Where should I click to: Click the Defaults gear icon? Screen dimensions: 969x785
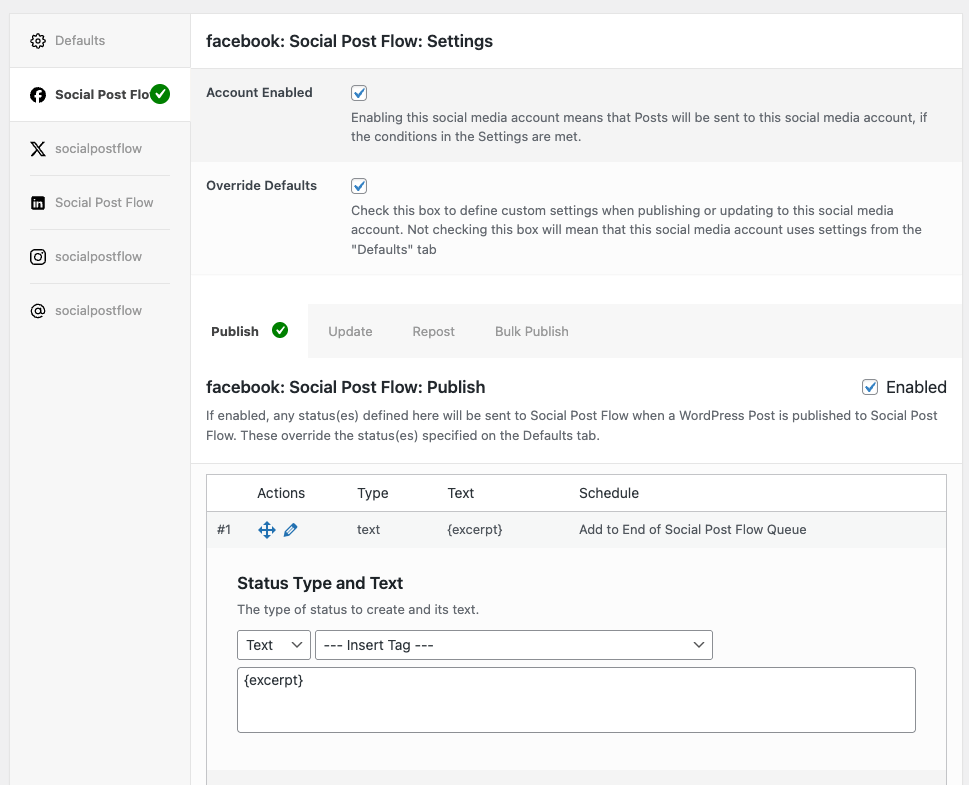(x=38, y=41)
